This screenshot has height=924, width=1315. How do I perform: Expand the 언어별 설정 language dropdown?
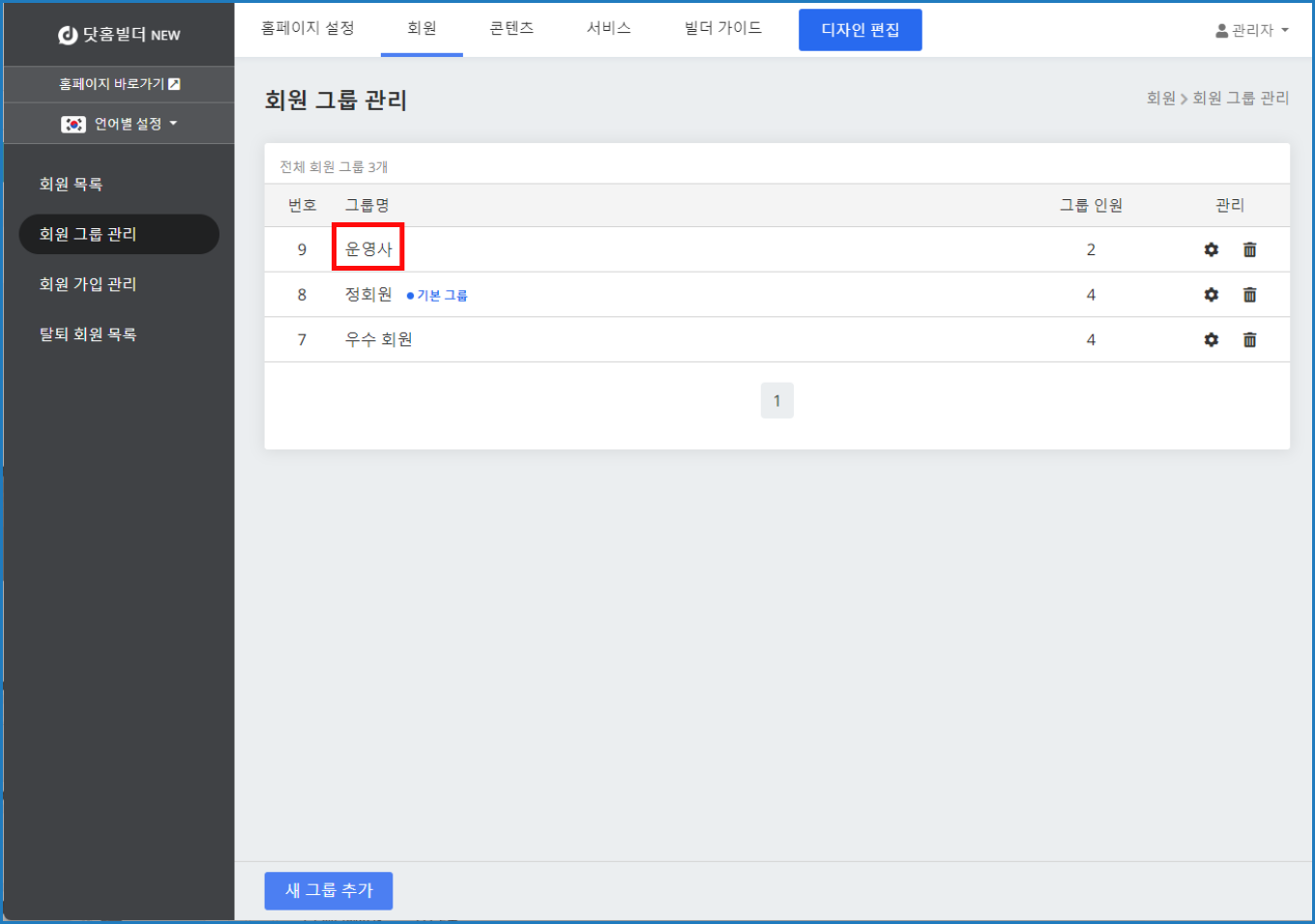(x=119, y=124)
